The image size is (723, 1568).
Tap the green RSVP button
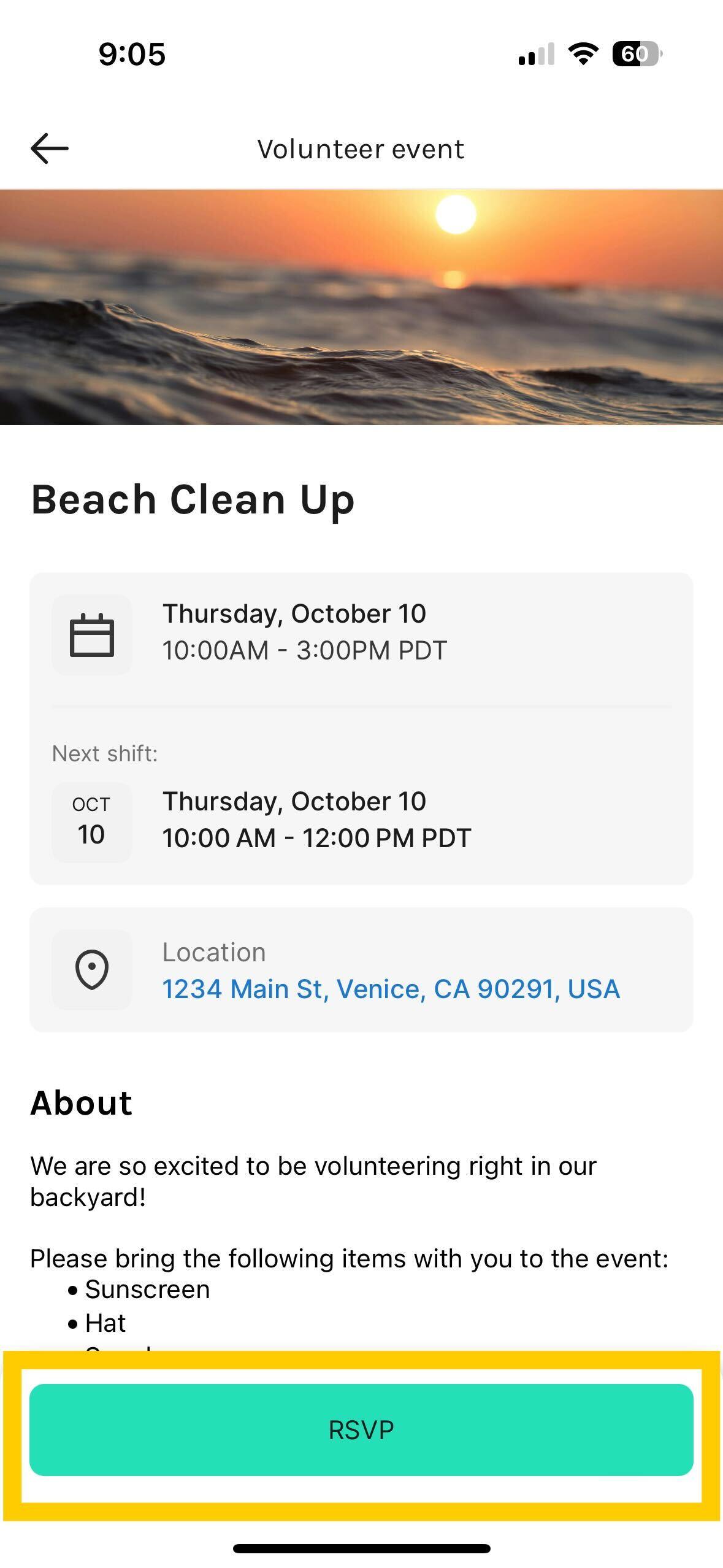(x=361, y=1429)
